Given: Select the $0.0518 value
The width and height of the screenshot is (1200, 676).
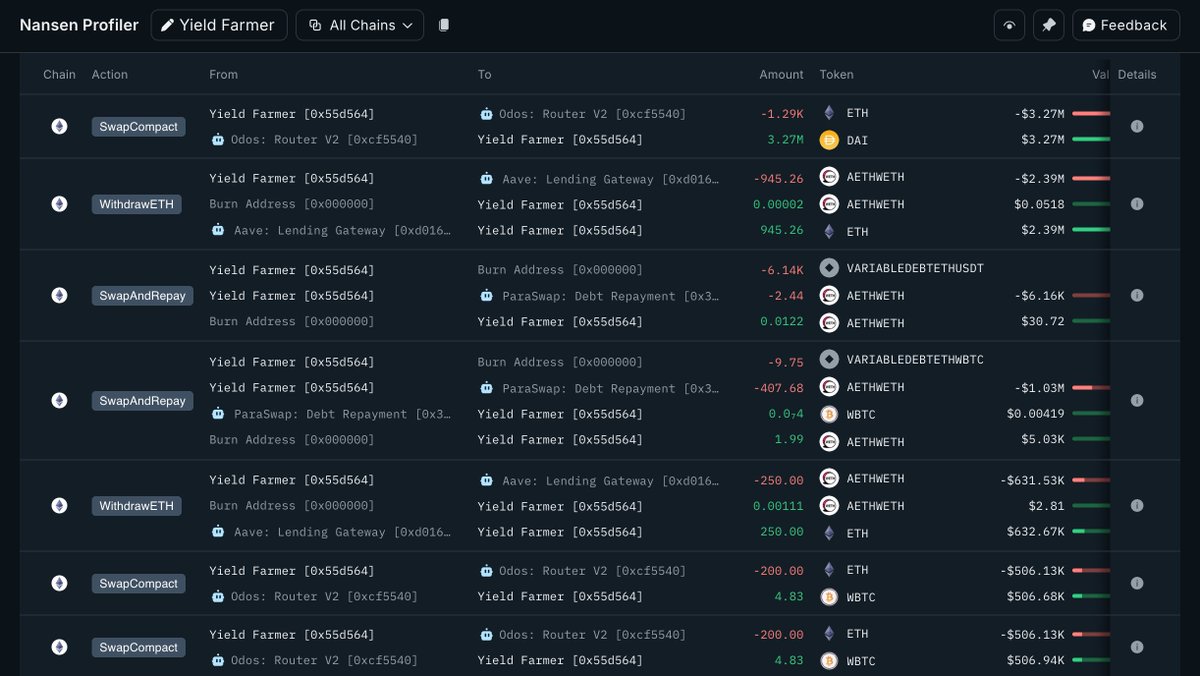Looking at the screenshot, I should pos(1039,204).
